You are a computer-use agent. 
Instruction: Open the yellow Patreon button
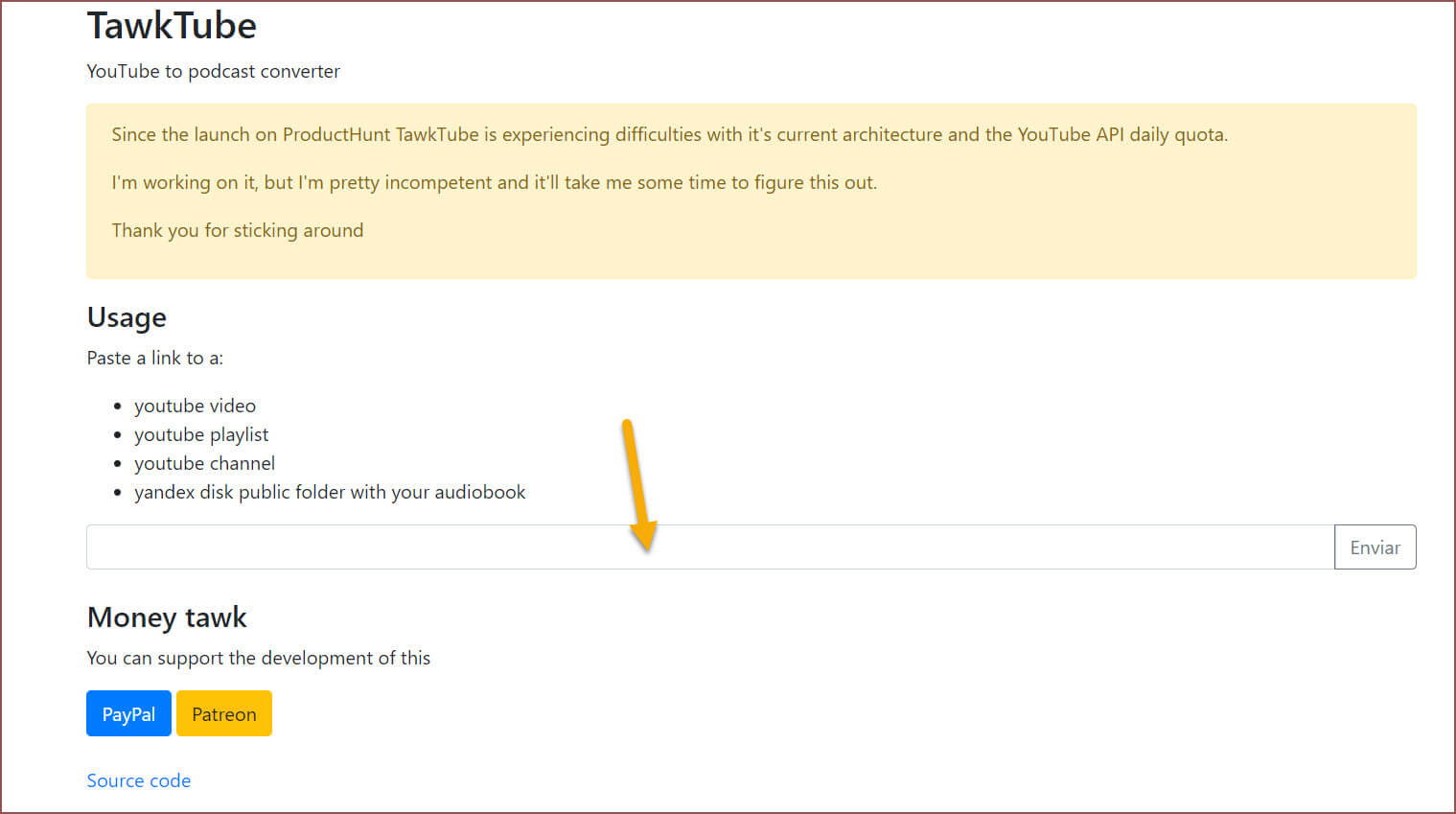pyautogui.click(x=224, y=713)
